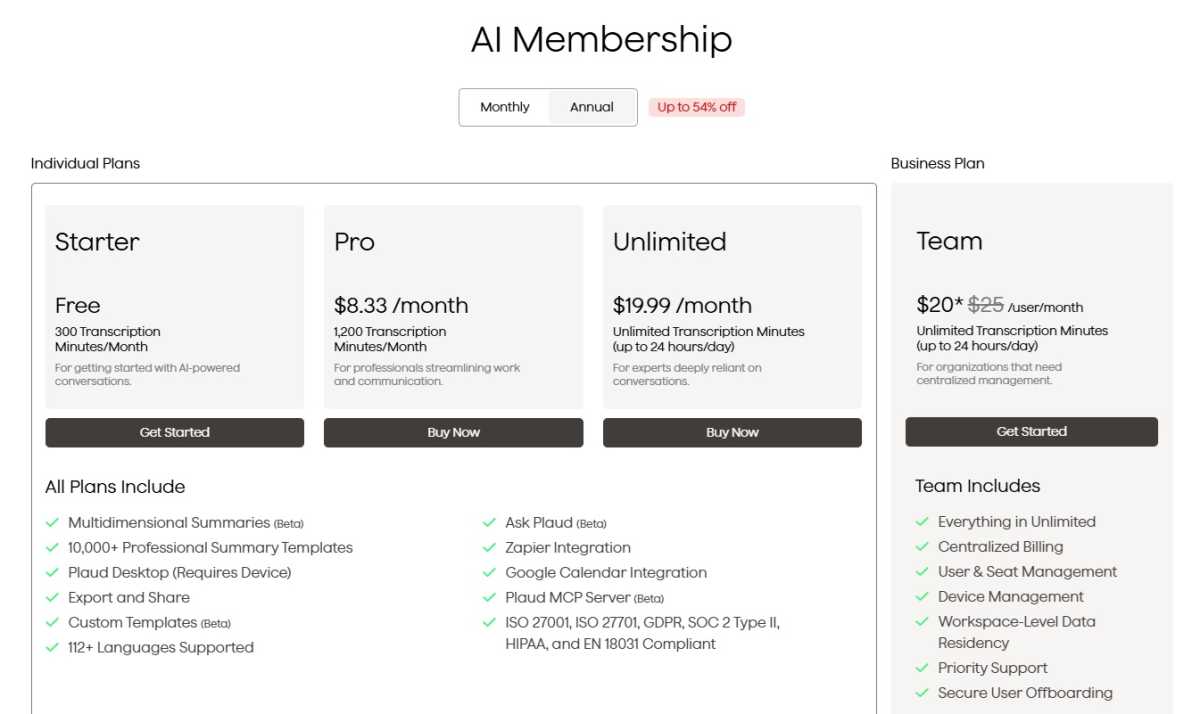1200x714 pixels.
Task: Click the 'Free' price on Starter
Action: click(x=78, y=305)
